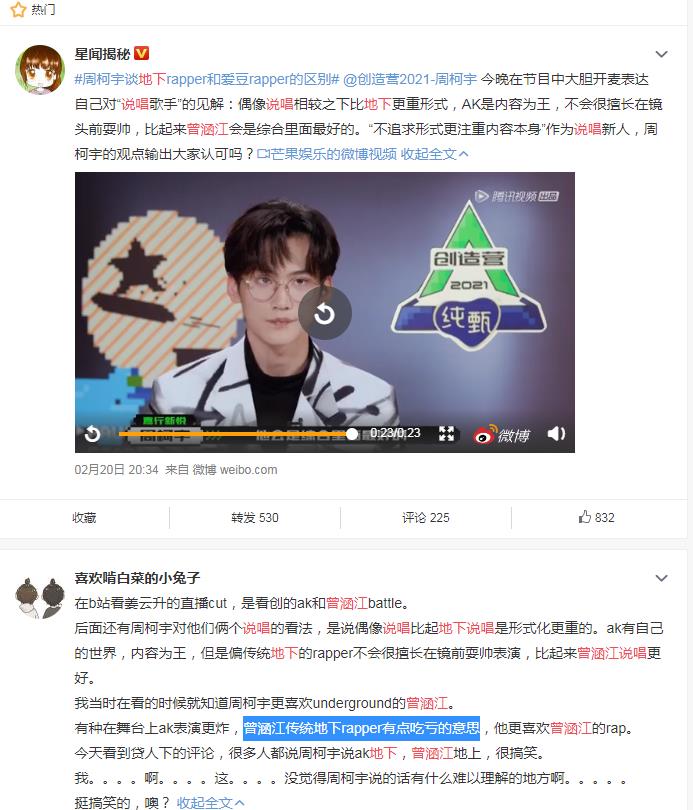This screenshot has width=693, height=810.
Task: Toggle the 收藏 favorite on the post
Action: 84,518
